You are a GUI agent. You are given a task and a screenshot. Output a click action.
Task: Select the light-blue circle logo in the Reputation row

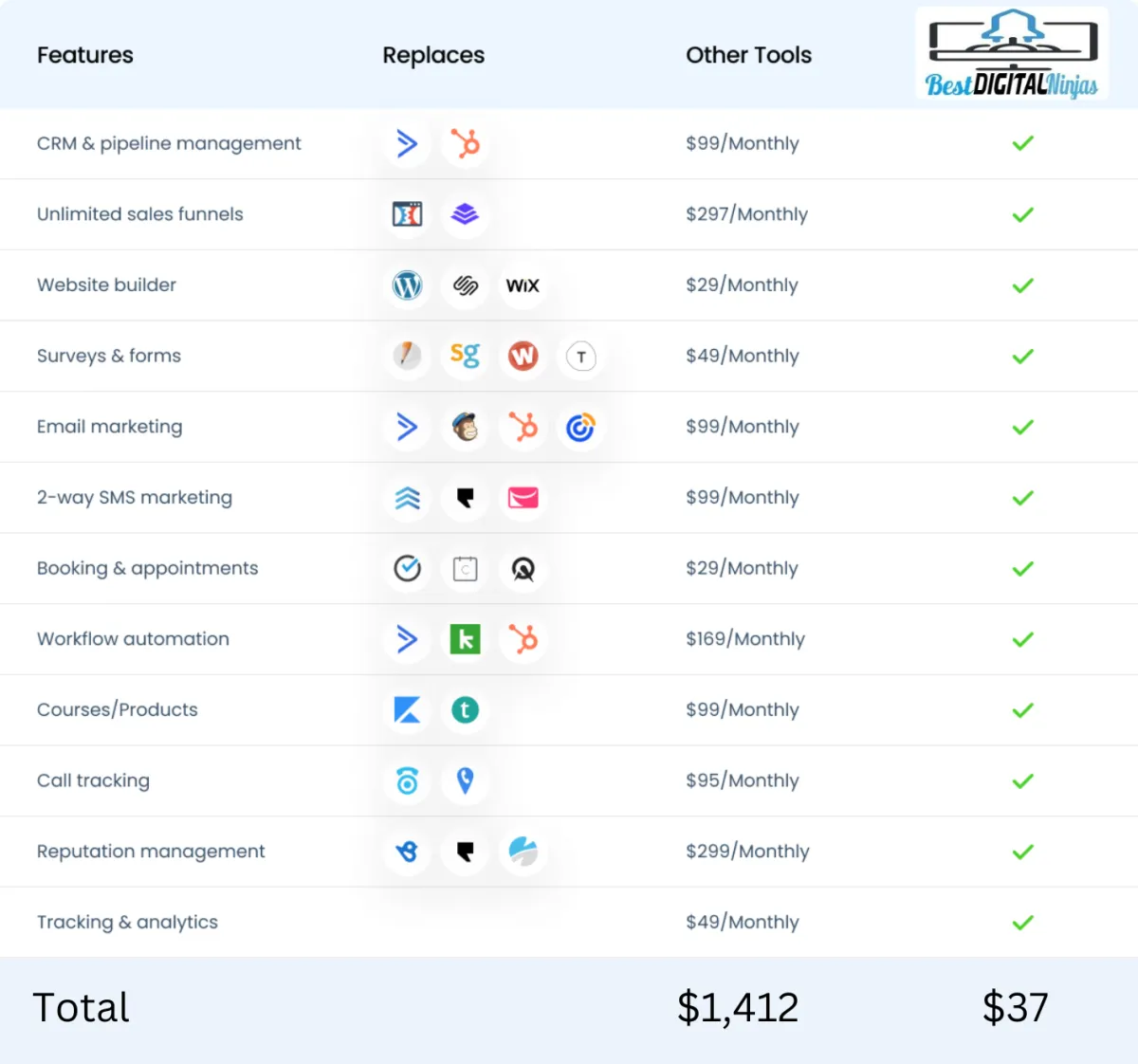point(523,852)
